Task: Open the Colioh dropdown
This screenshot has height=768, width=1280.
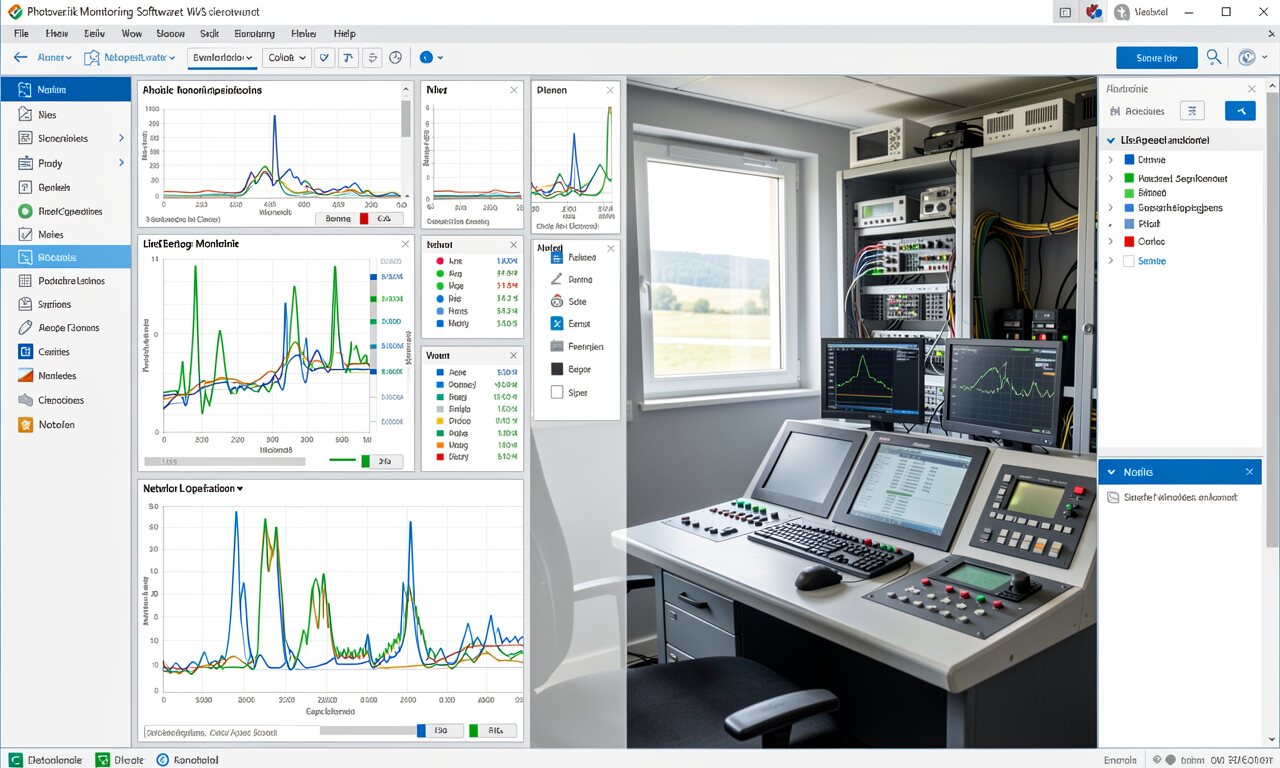Action: pos(286,58)
